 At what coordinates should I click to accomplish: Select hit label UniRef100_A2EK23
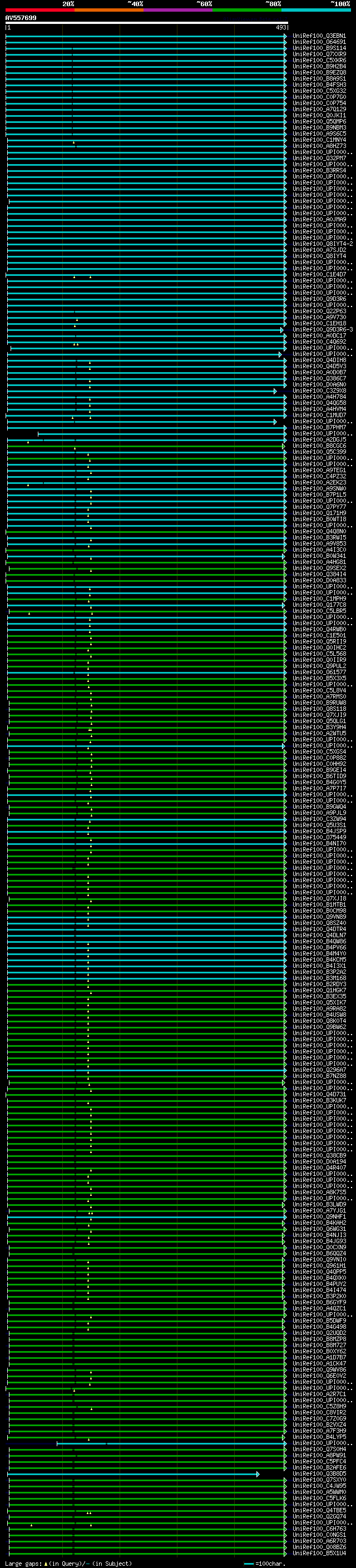click(319, 483)
